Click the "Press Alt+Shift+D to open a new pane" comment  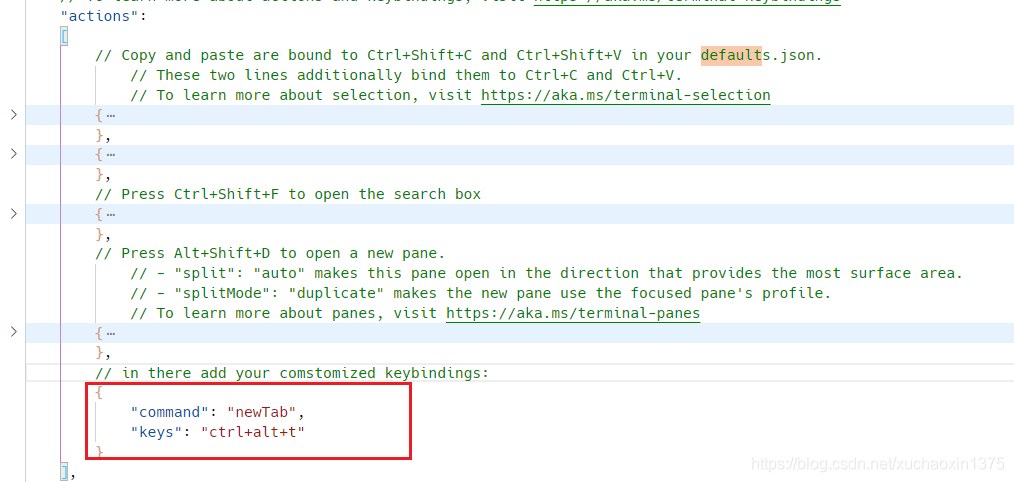tap(270, 254)
